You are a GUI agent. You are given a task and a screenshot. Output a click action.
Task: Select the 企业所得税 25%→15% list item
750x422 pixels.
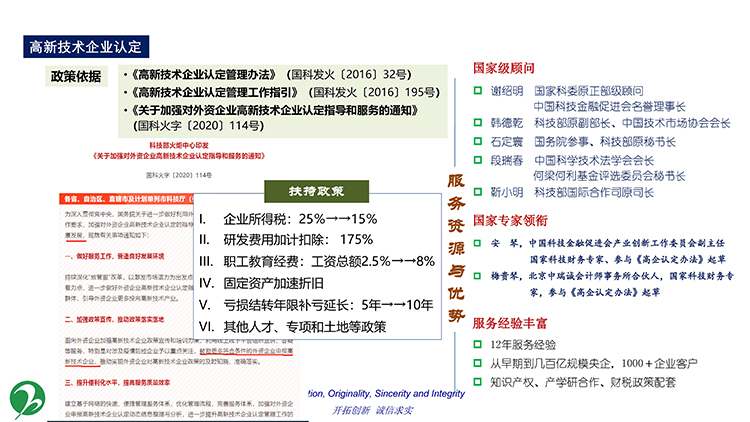(288, 219)
